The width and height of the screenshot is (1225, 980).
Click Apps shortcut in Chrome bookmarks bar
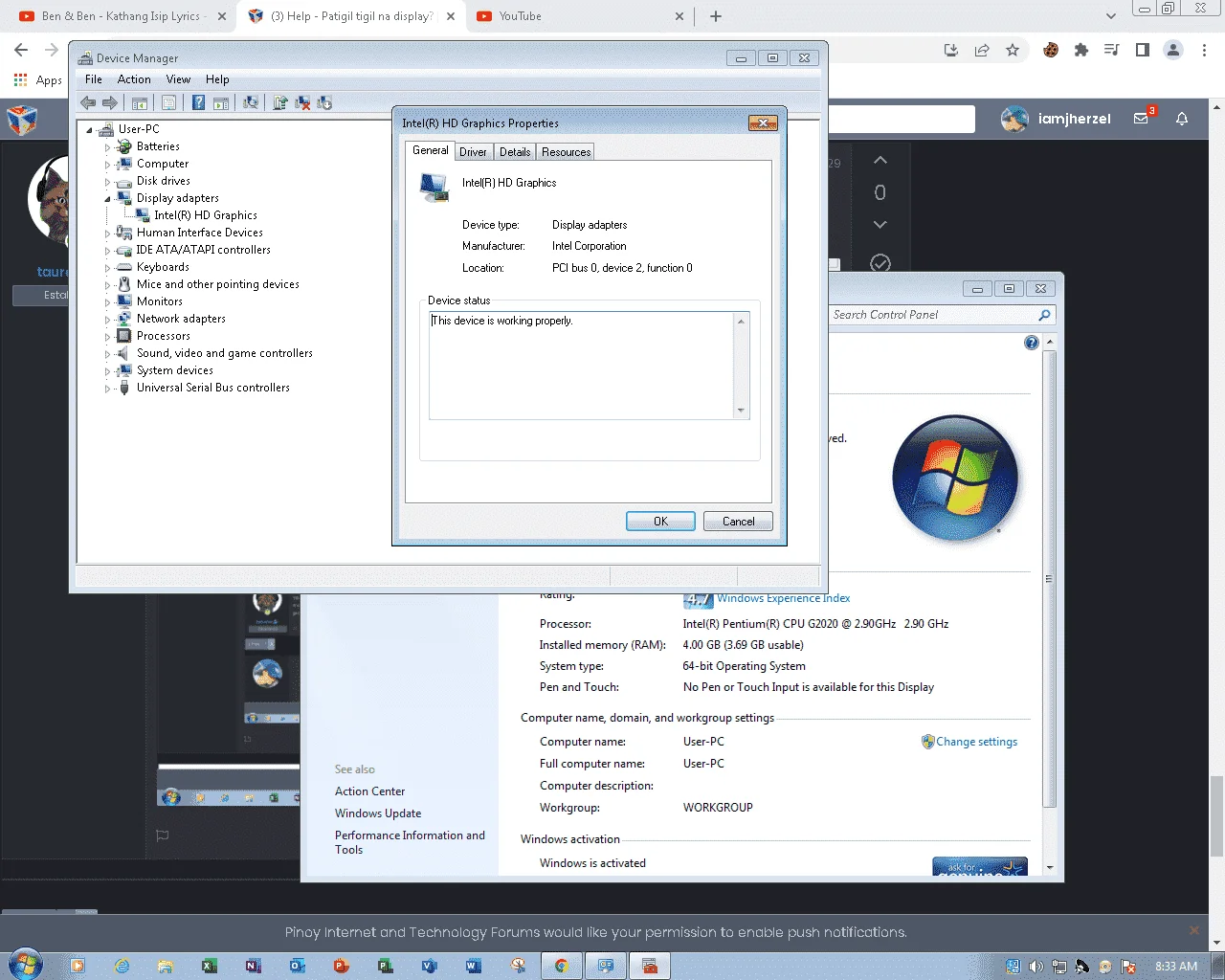(x=38, y=80)
